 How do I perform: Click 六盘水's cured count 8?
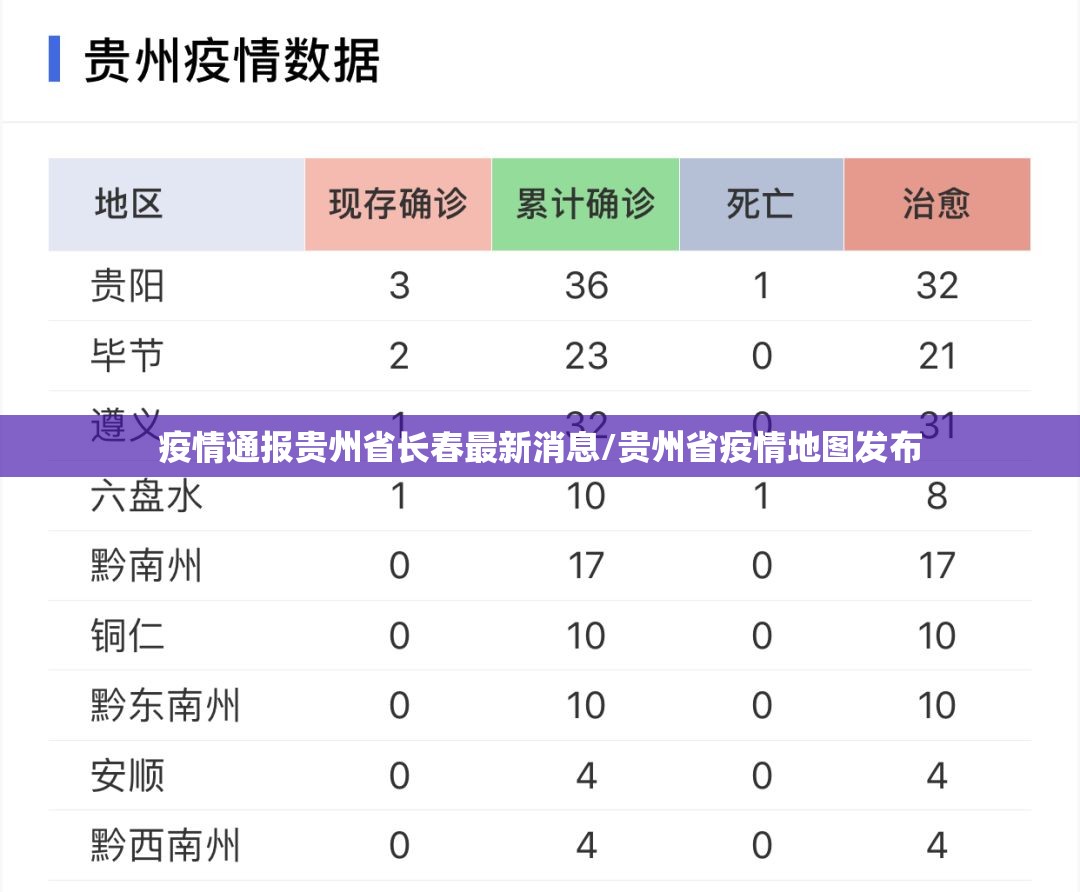(x=937, y=496)
